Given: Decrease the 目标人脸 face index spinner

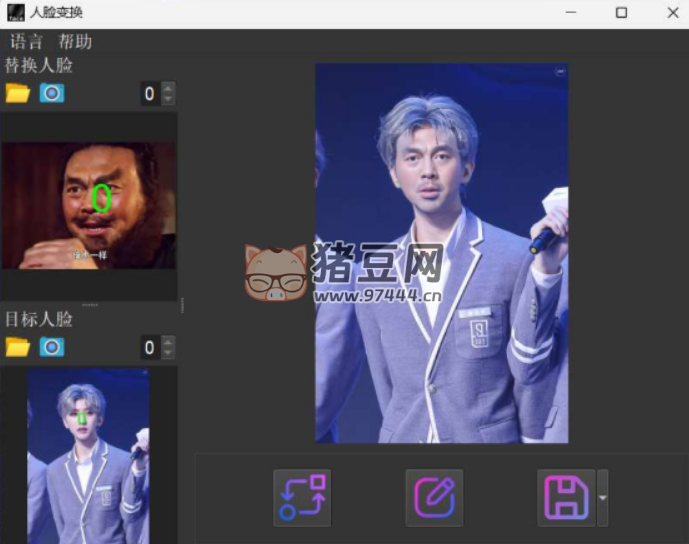Looking at the screenshot, I should click(x=168, y=353).
